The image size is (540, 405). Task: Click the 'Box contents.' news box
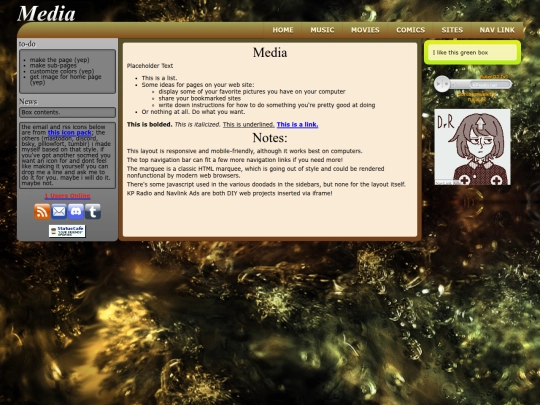click(67, 112)
